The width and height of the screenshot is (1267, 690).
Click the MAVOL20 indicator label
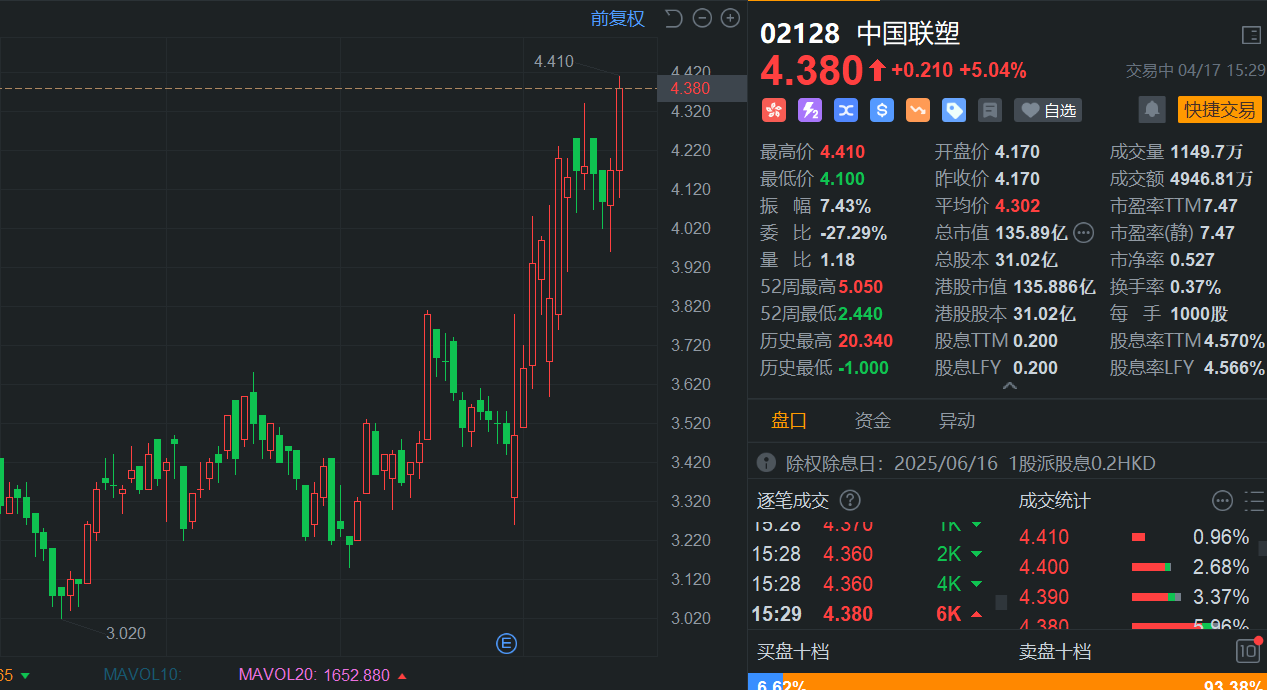[277, 675]
